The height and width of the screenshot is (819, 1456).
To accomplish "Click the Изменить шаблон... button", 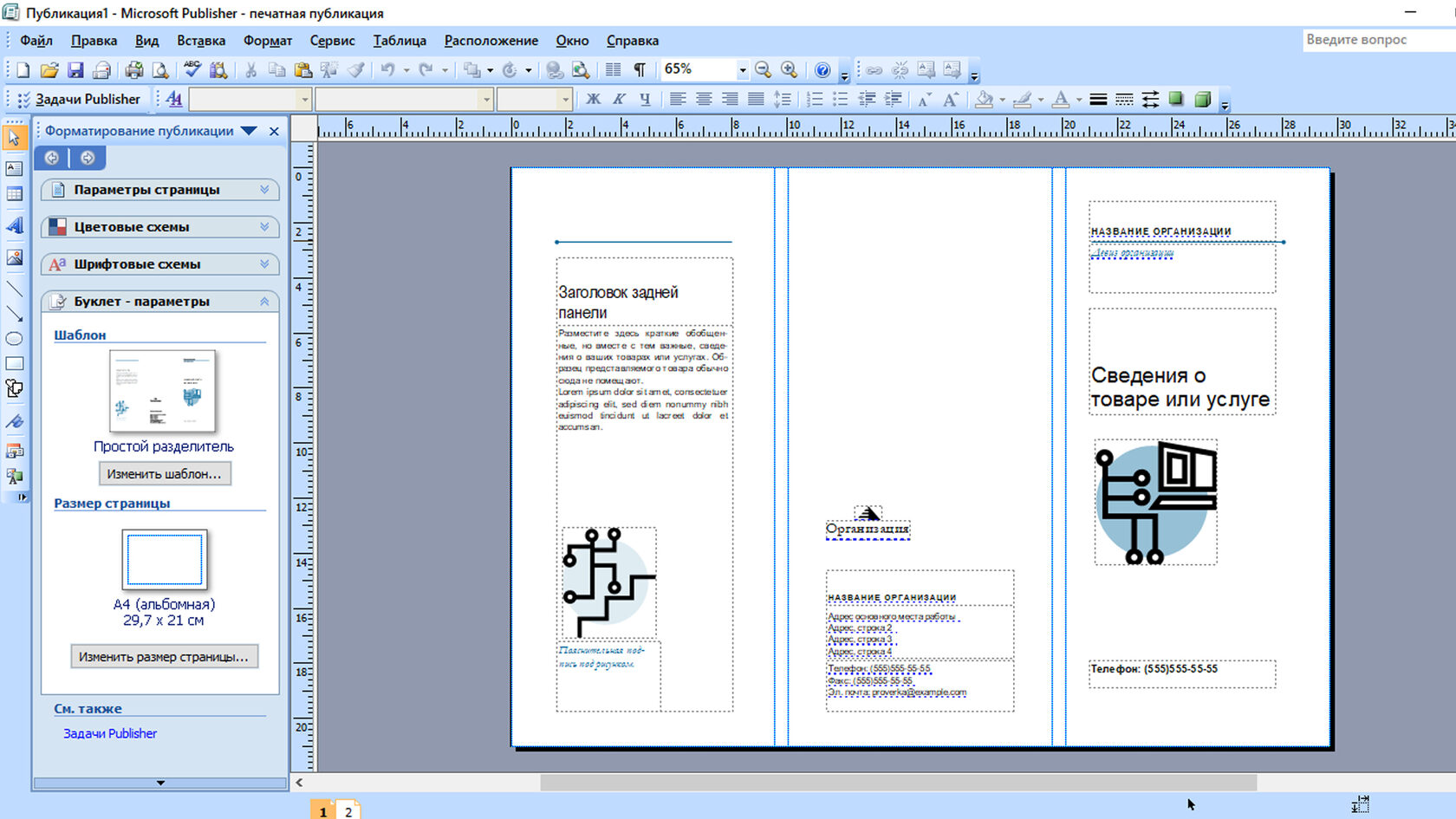I will [164, 474].
